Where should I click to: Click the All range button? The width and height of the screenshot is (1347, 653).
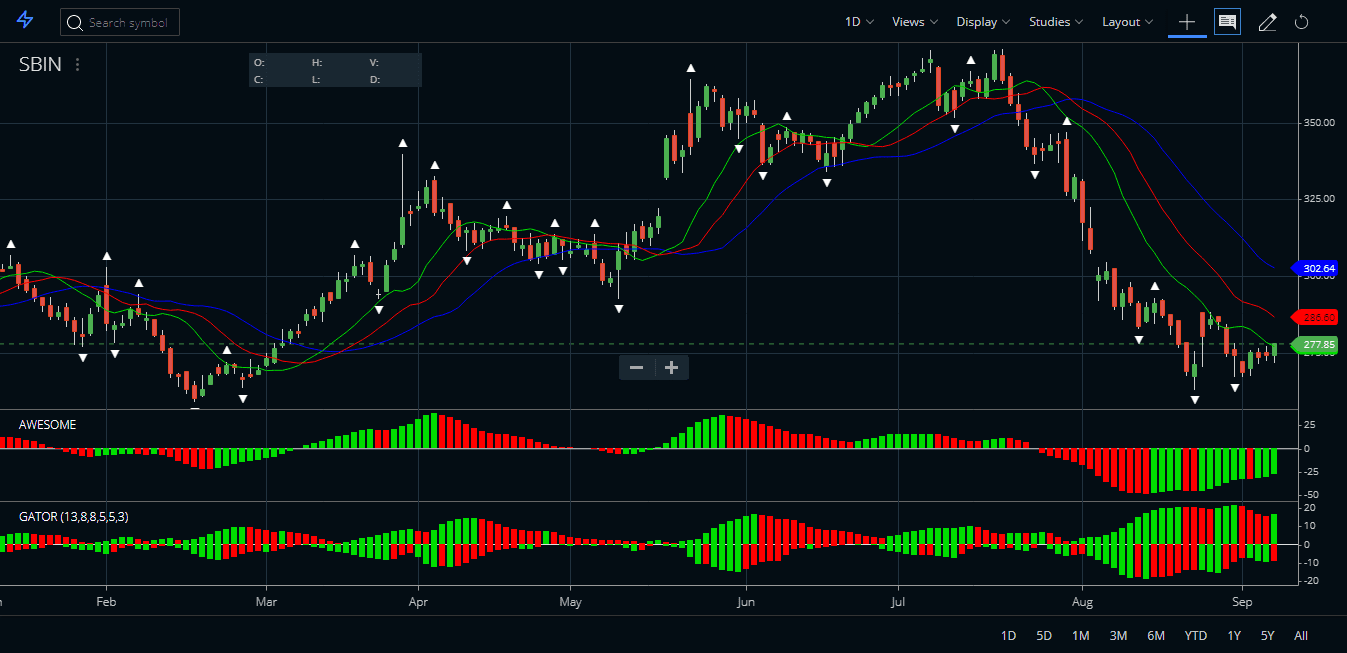pos(1301,635)
